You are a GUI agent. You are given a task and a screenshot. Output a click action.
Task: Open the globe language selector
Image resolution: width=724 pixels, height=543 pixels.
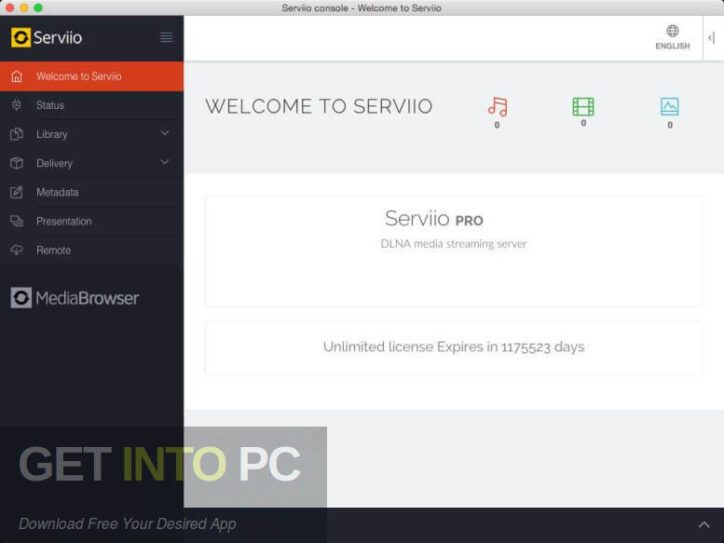pyautogui.click(x=672, y=31)
